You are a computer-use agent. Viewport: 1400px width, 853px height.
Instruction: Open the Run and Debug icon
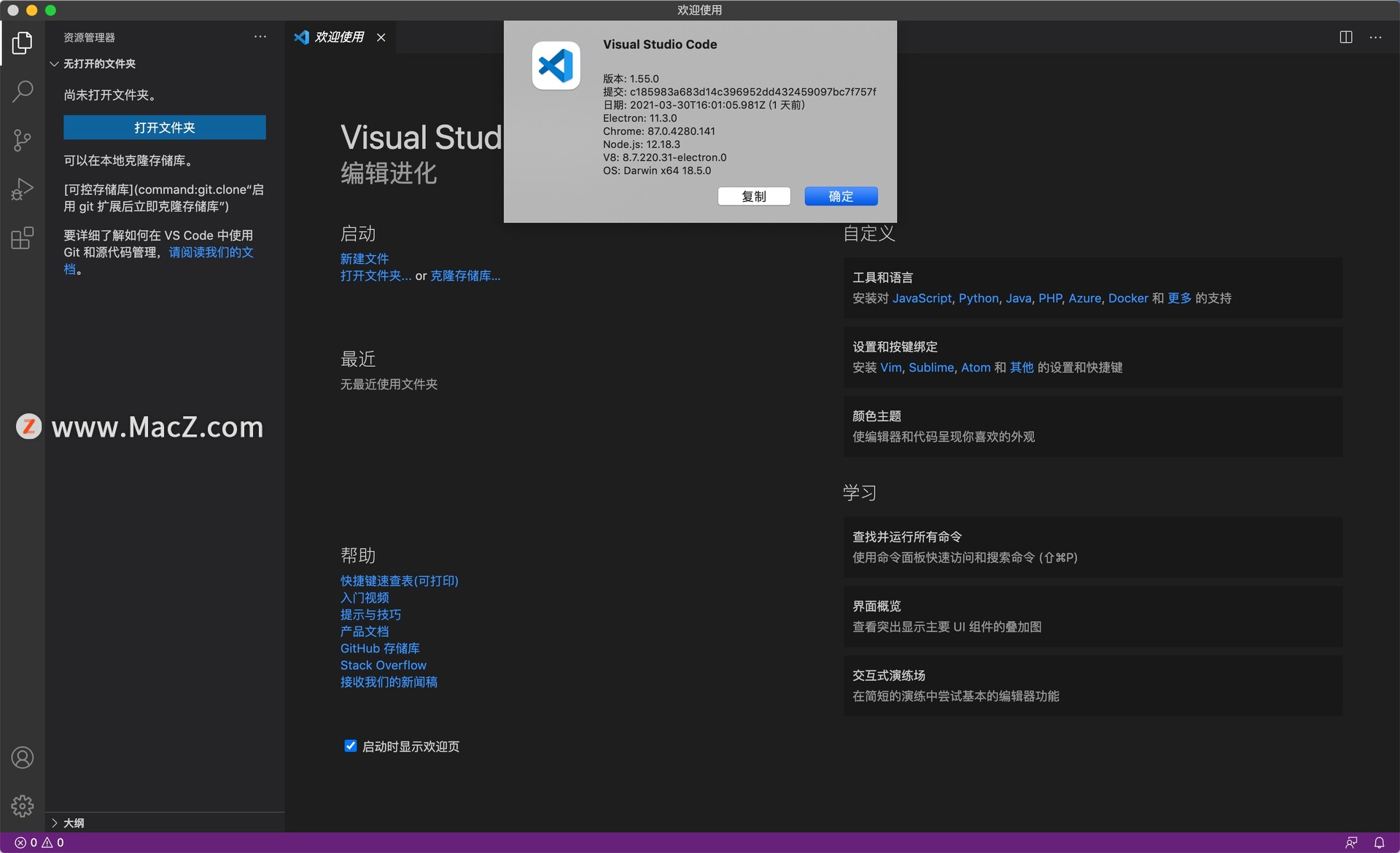coord(22,189)
